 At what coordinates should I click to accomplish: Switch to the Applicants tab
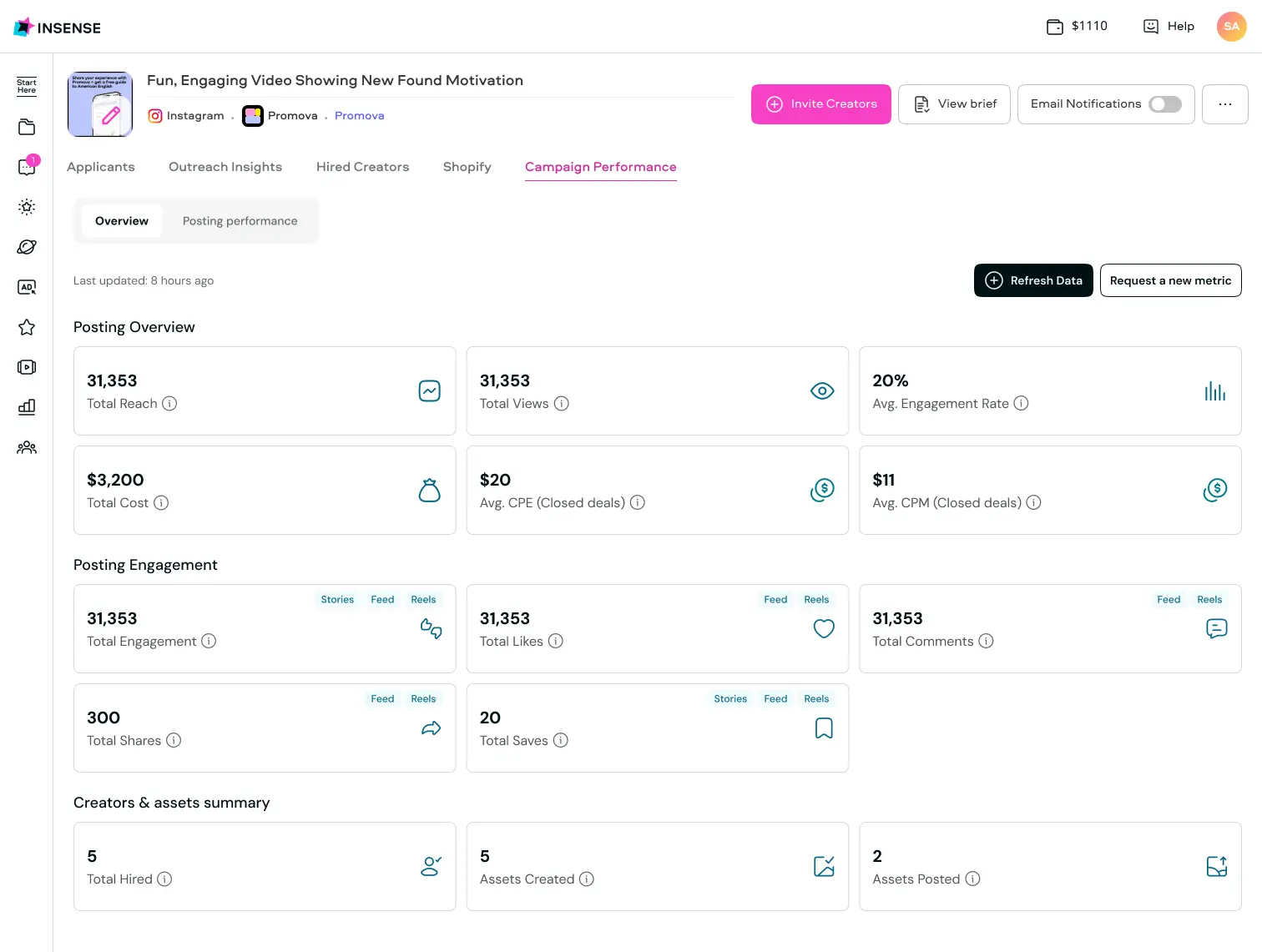tap(101, 167)
